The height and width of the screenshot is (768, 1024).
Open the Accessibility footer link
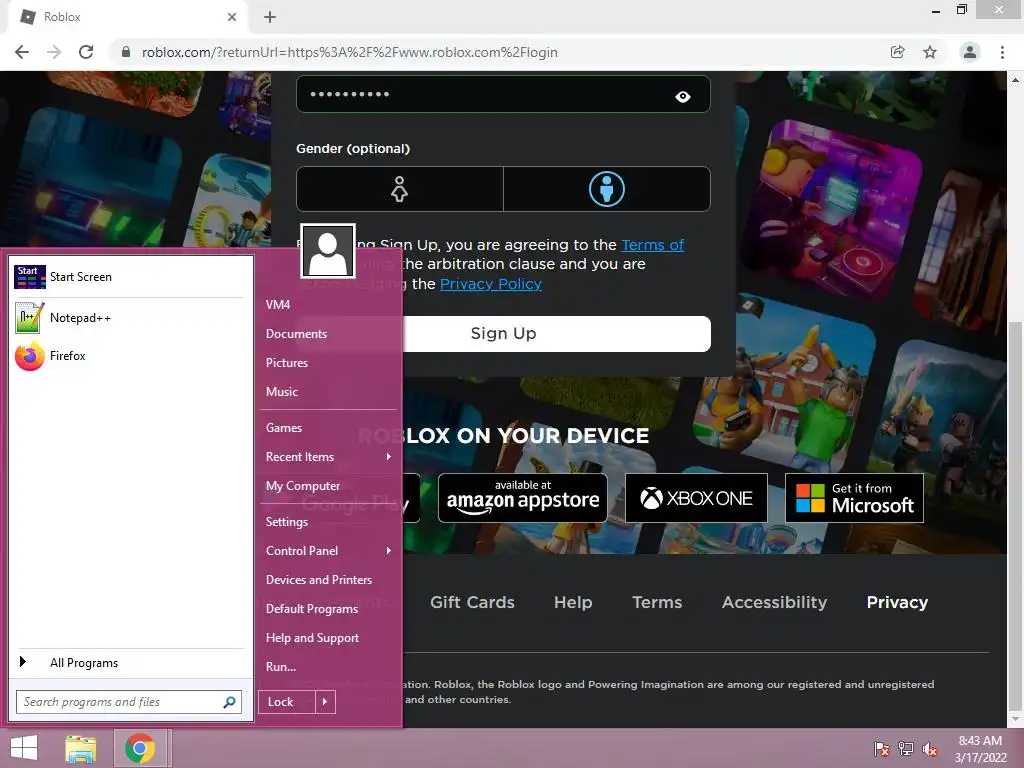click(775, 602)
